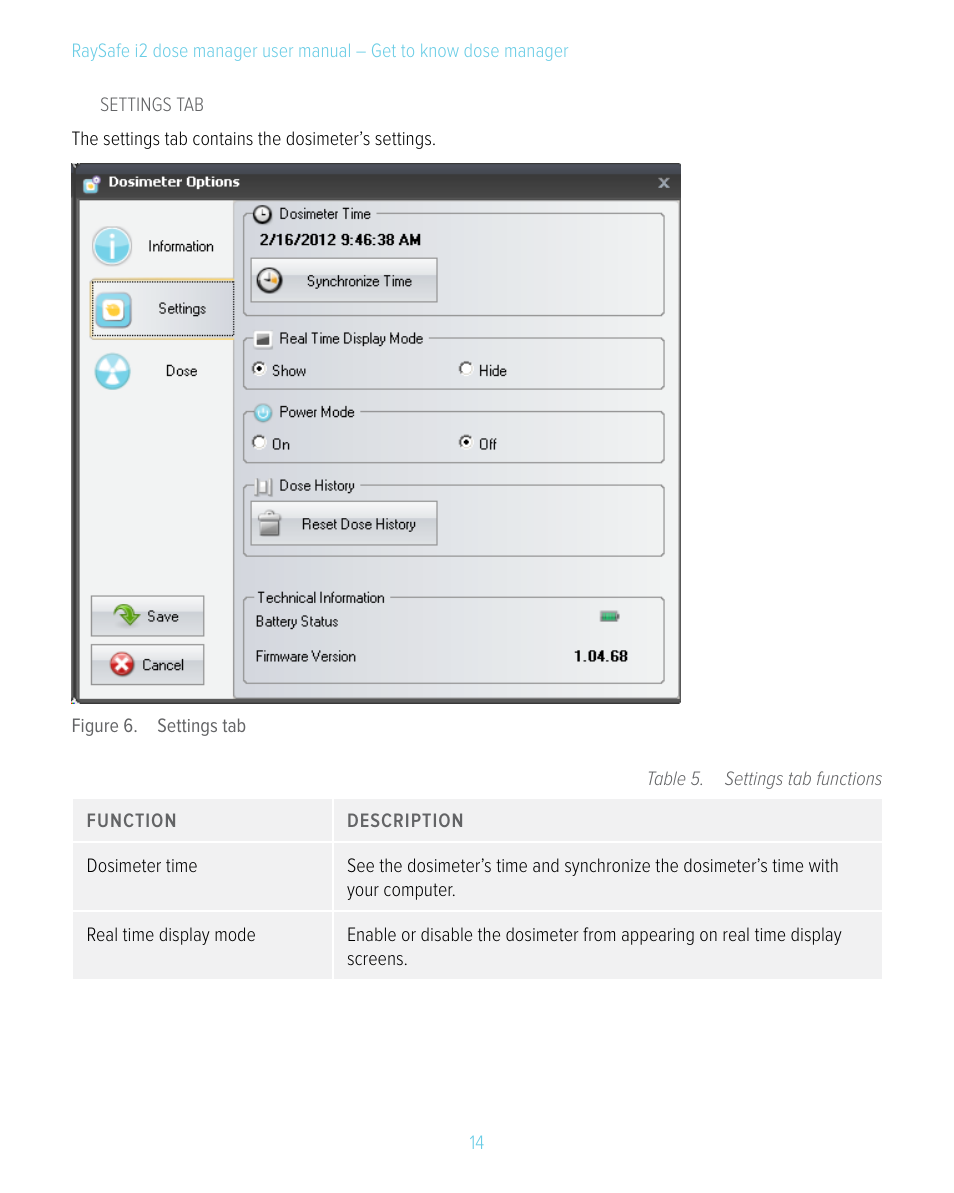Viewport: 954px width, 1193px height.
Task: Click the Battery Status label
Action: pyautogui.click(x=297, y=622)
